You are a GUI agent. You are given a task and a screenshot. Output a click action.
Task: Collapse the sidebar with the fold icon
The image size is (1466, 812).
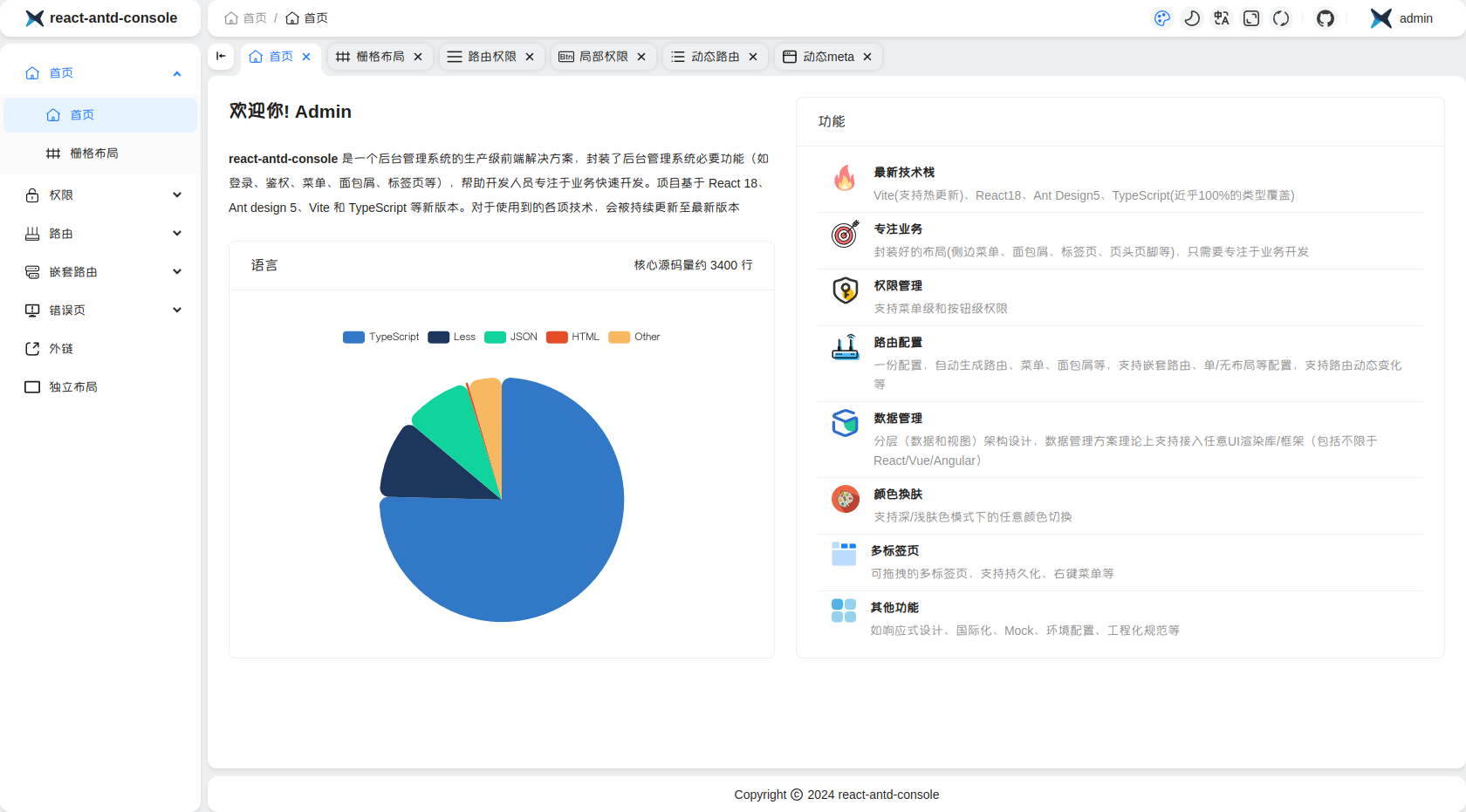pos(221,57)
